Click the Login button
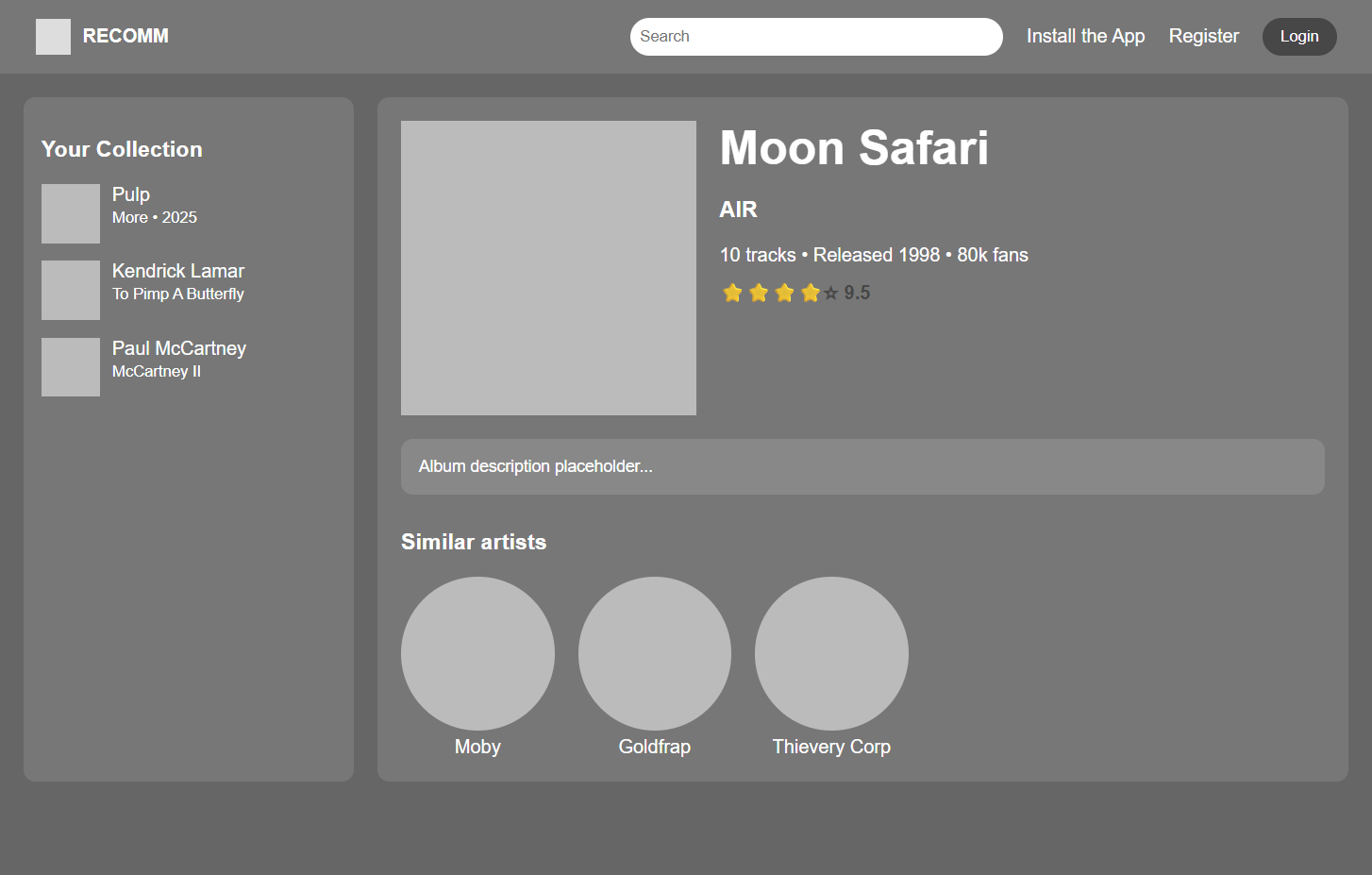This screenshot has width=1372, height=875. pos(1299,37)
